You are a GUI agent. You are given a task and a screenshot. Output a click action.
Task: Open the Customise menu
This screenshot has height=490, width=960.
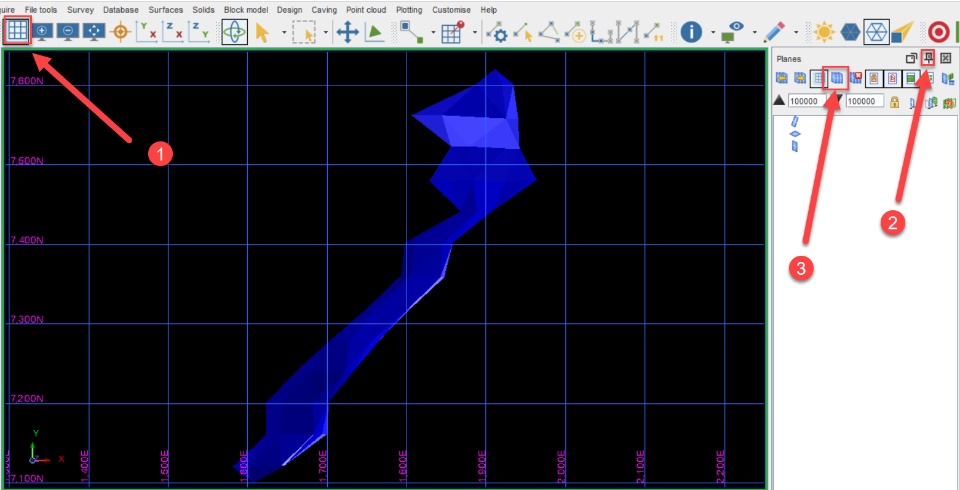451,10
